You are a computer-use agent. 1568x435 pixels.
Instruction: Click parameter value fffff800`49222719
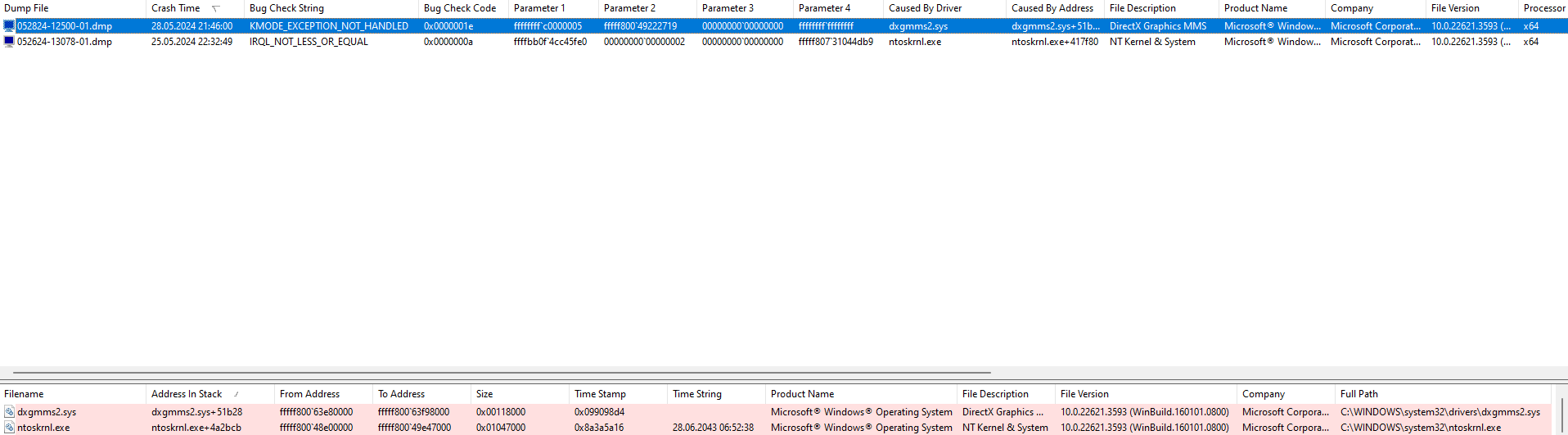[x=640, y=26]
